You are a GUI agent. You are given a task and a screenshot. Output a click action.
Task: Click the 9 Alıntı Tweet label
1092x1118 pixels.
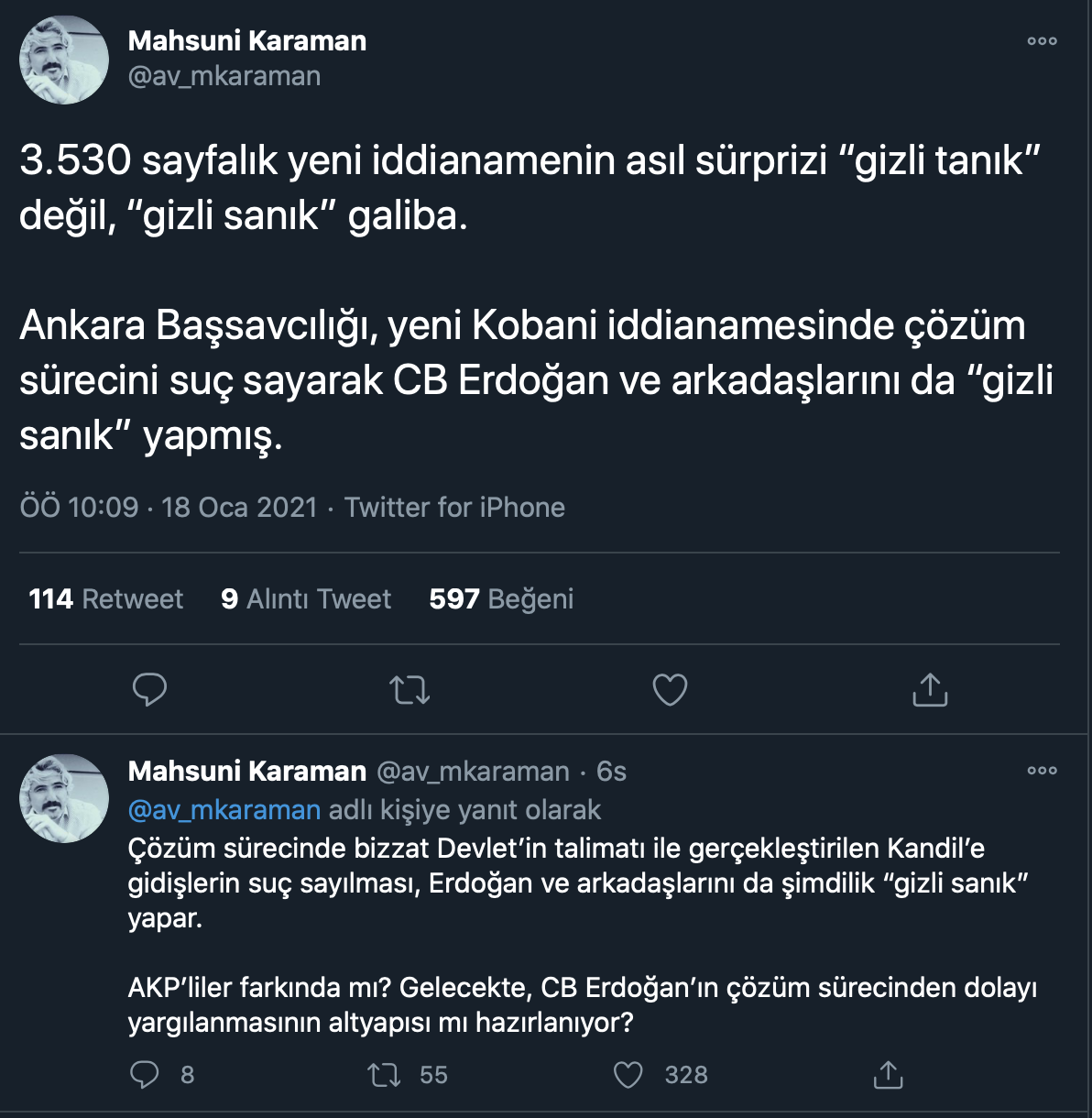tap(306, 598)
